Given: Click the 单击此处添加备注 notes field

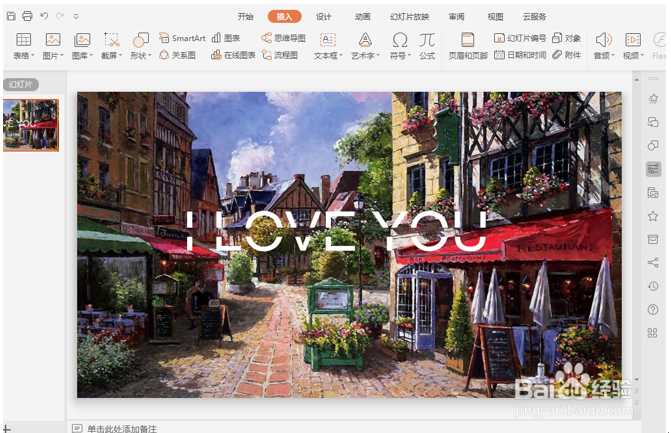Looking at the screenshot, I should (122, 428).
